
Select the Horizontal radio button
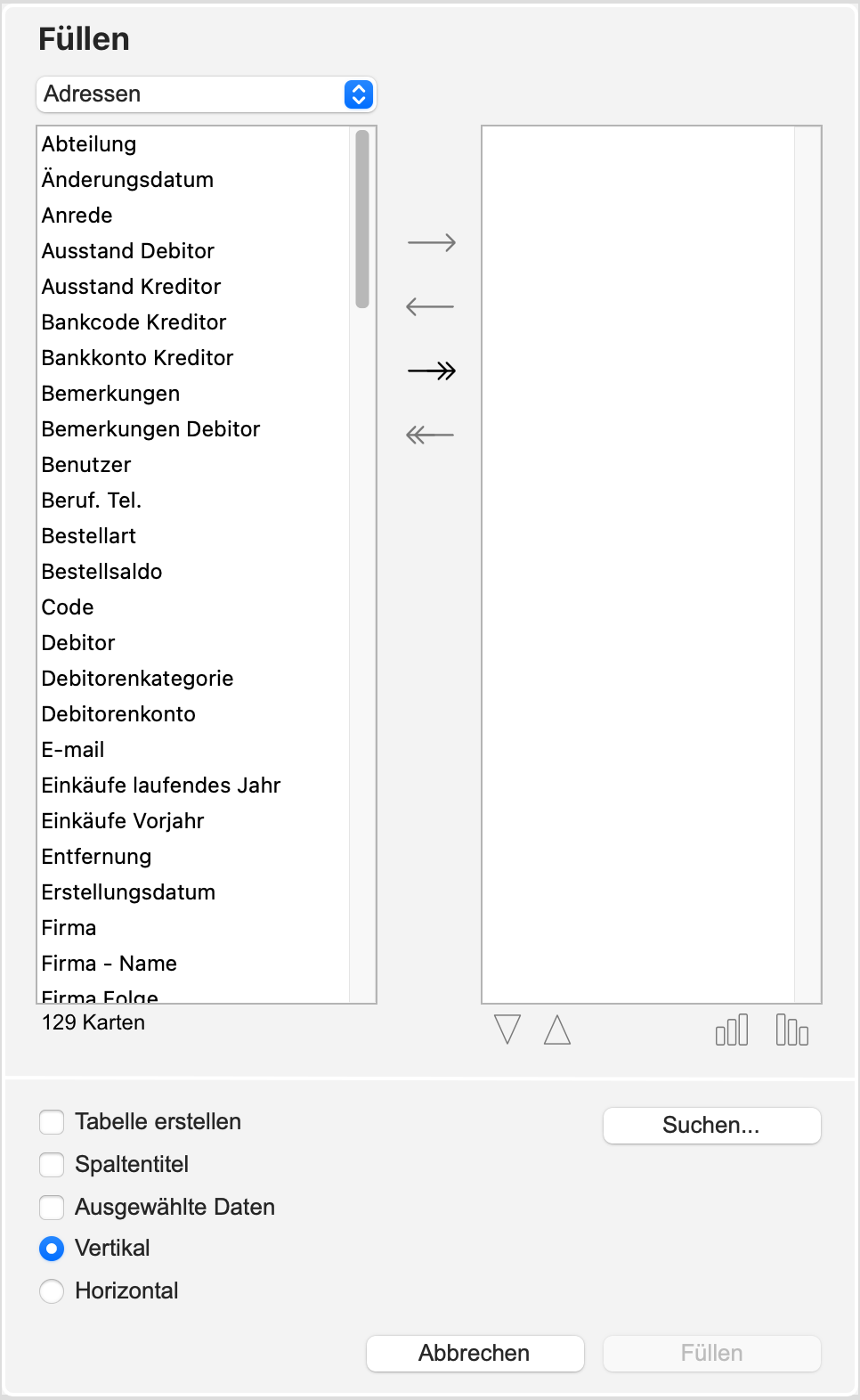pyautogui.click(x=52, y=1291)
